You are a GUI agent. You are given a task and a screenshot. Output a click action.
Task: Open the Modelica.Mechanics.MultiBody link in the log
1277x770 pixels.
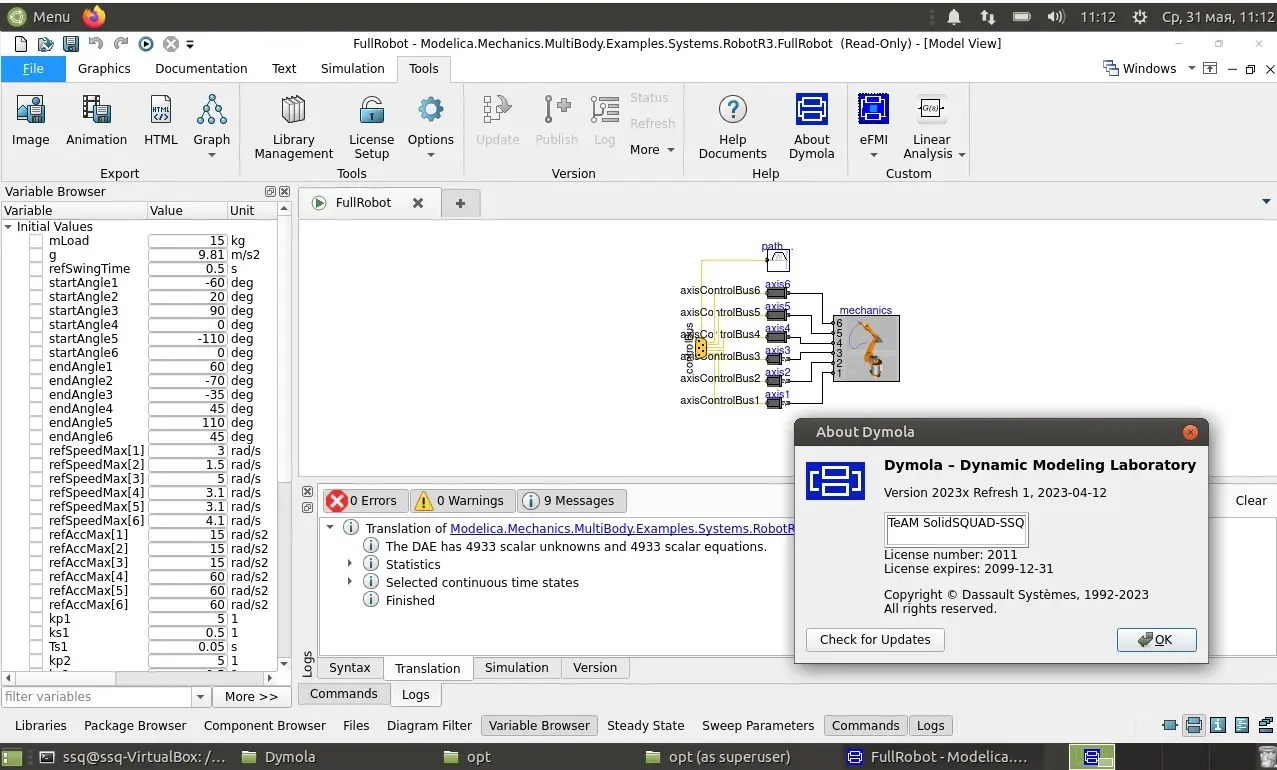pos(622,528)
